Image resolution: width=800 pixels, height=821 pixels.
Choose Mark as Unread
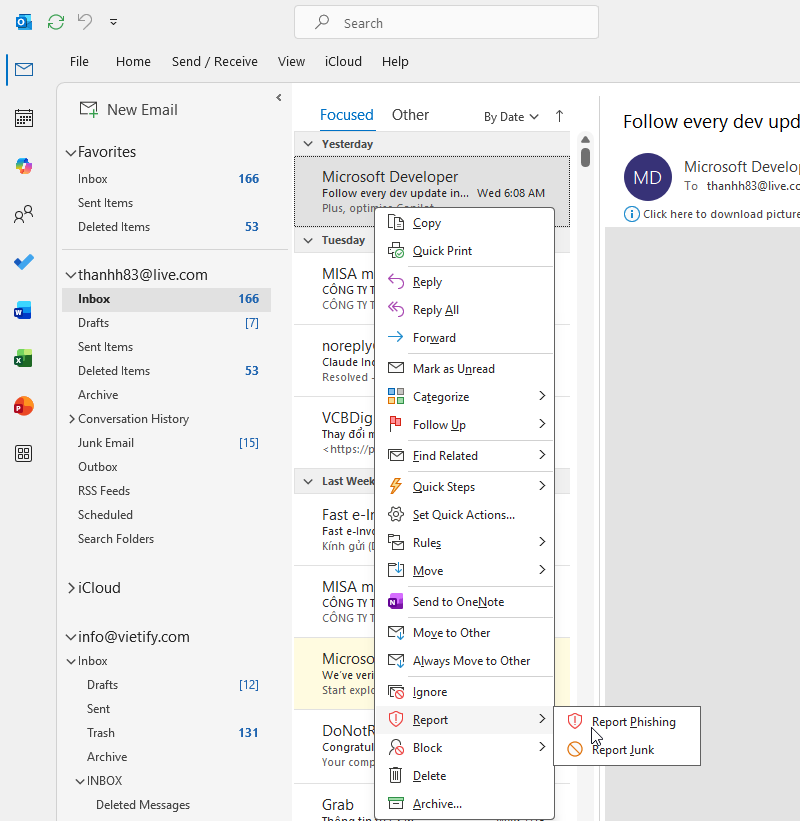464,369
